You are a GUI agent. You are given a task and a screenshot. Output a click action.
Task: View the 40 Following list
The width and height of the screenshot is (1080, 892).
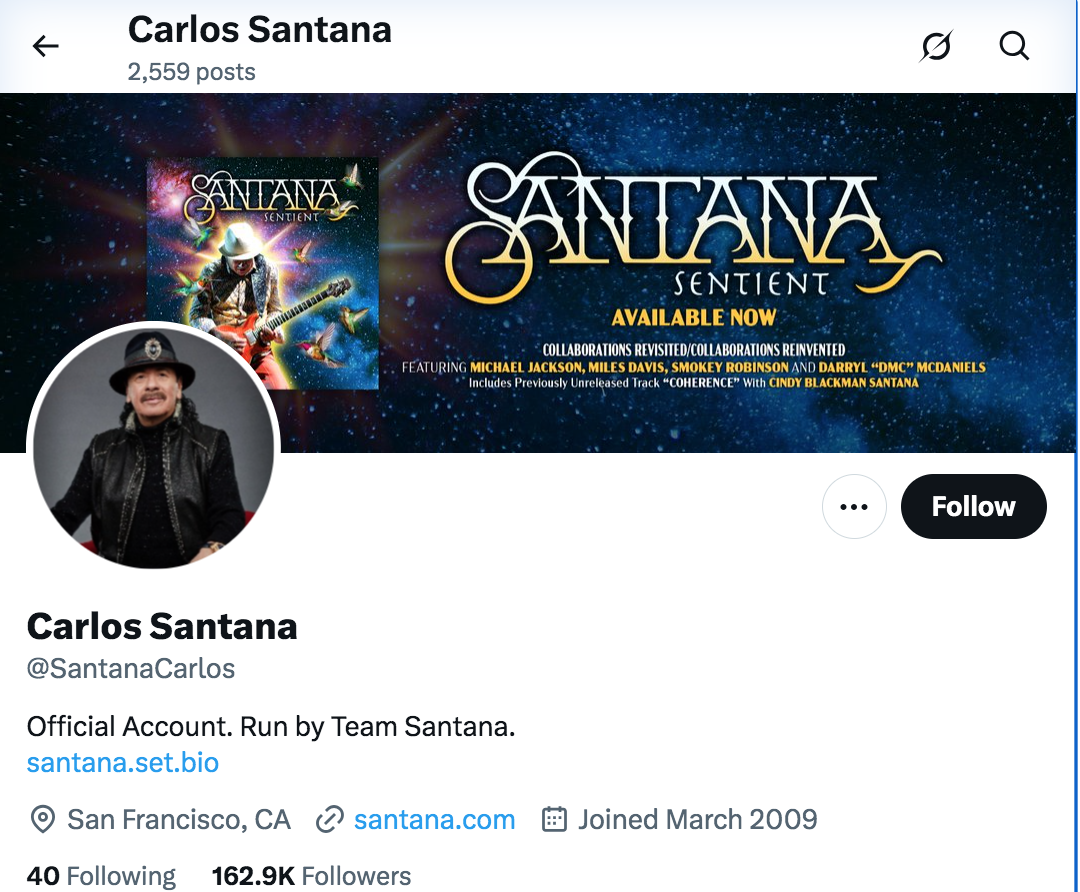(101, 877)
